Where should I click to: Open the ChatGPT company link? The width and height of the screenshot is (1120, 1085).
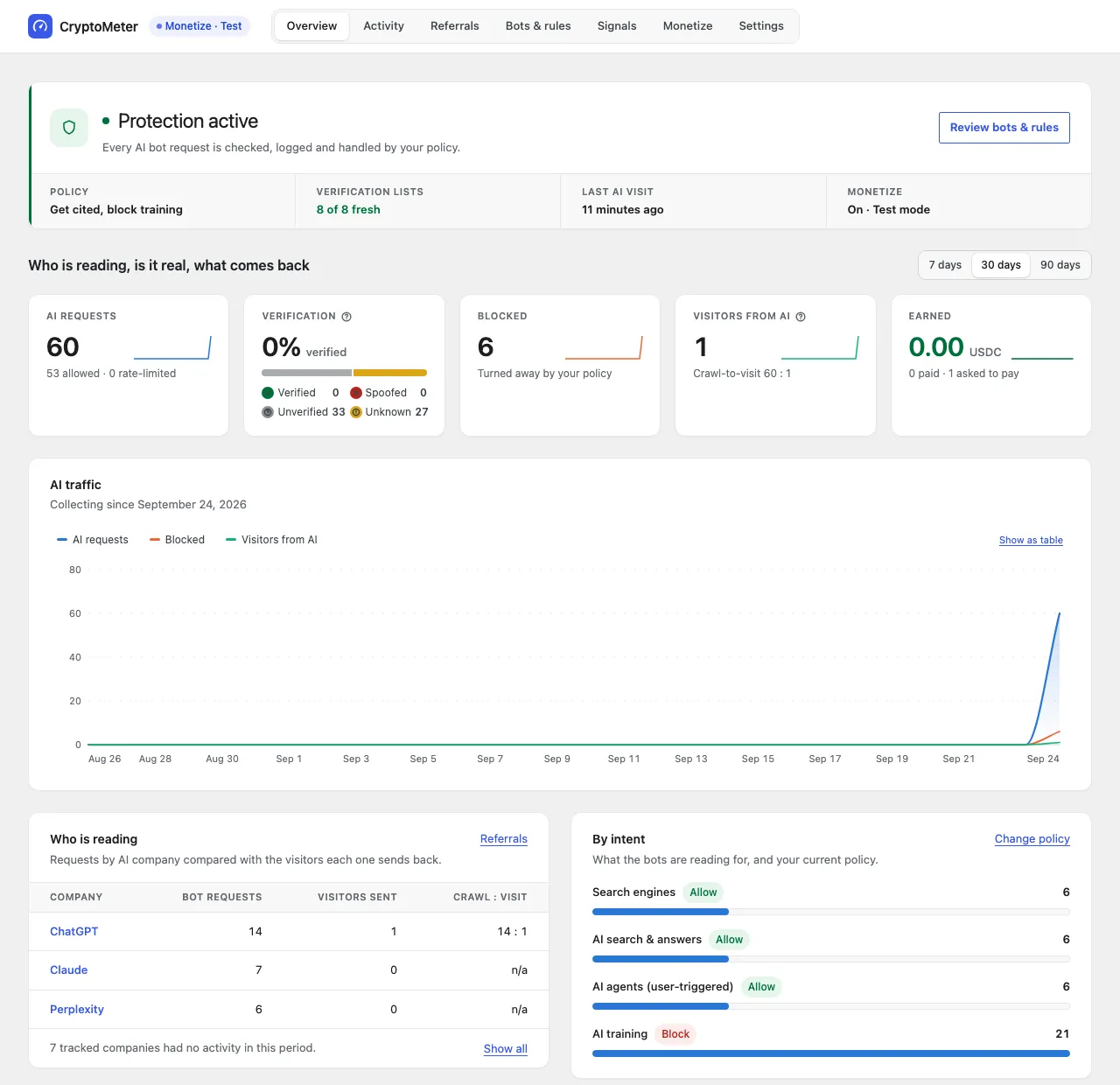[x=74, y=932]
